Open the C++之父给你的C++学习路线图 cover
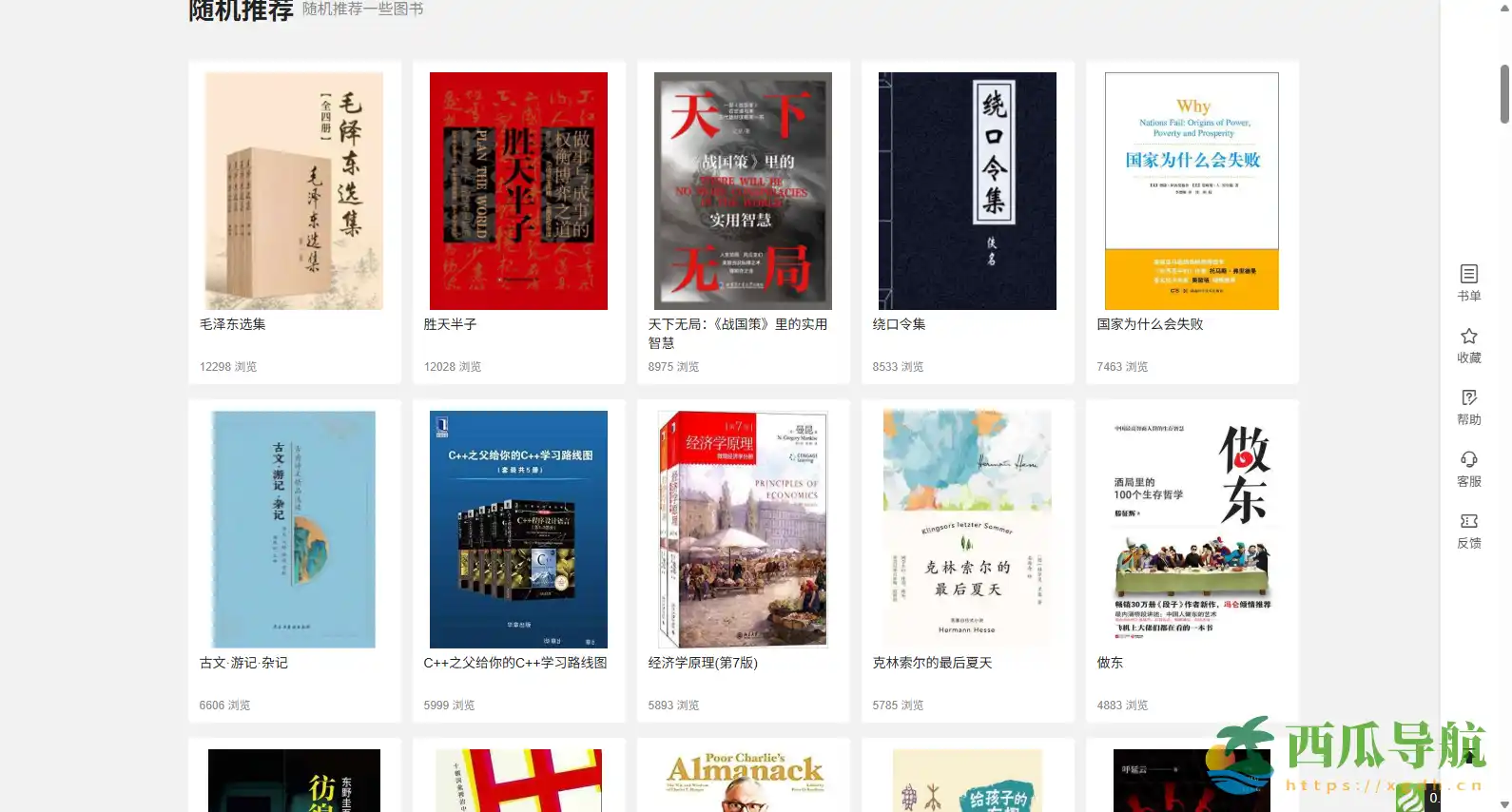This screenshot has height=812, width=1512. tap(518, 530)
